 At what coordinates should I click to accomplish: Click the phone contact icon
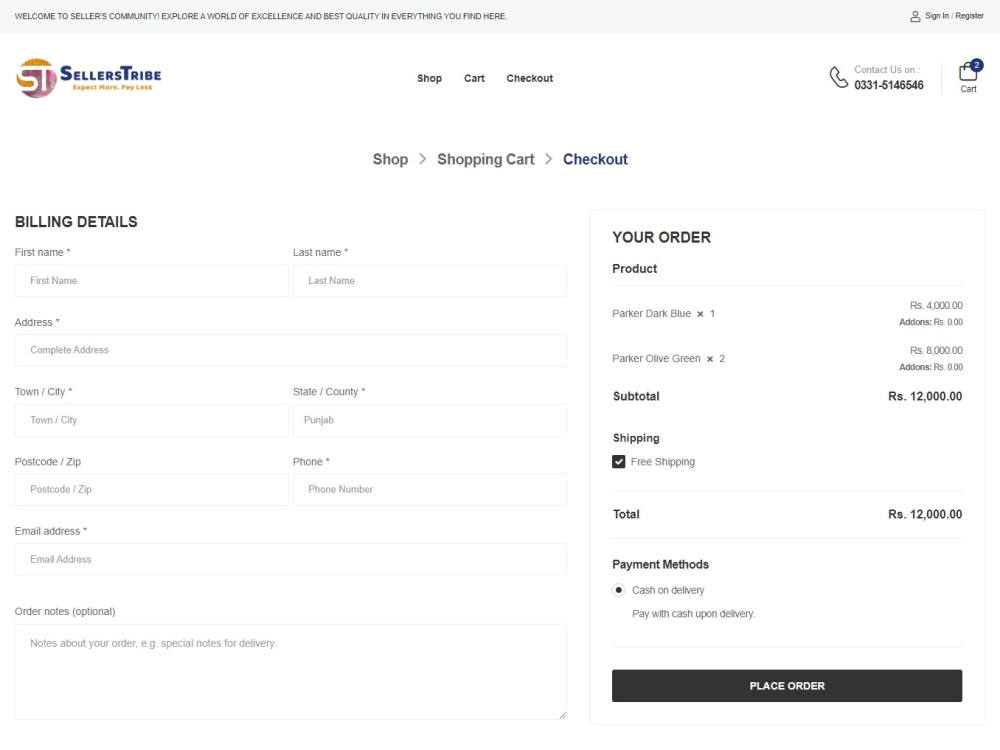pos(838,77)
